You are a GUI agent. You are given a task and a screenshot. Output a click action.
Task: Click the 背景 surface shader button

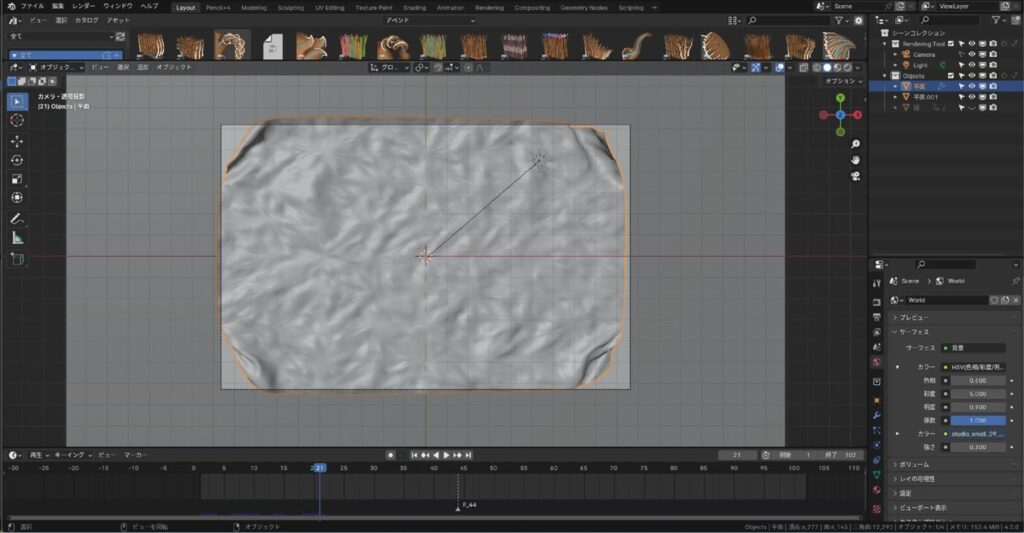pos(973,347)
